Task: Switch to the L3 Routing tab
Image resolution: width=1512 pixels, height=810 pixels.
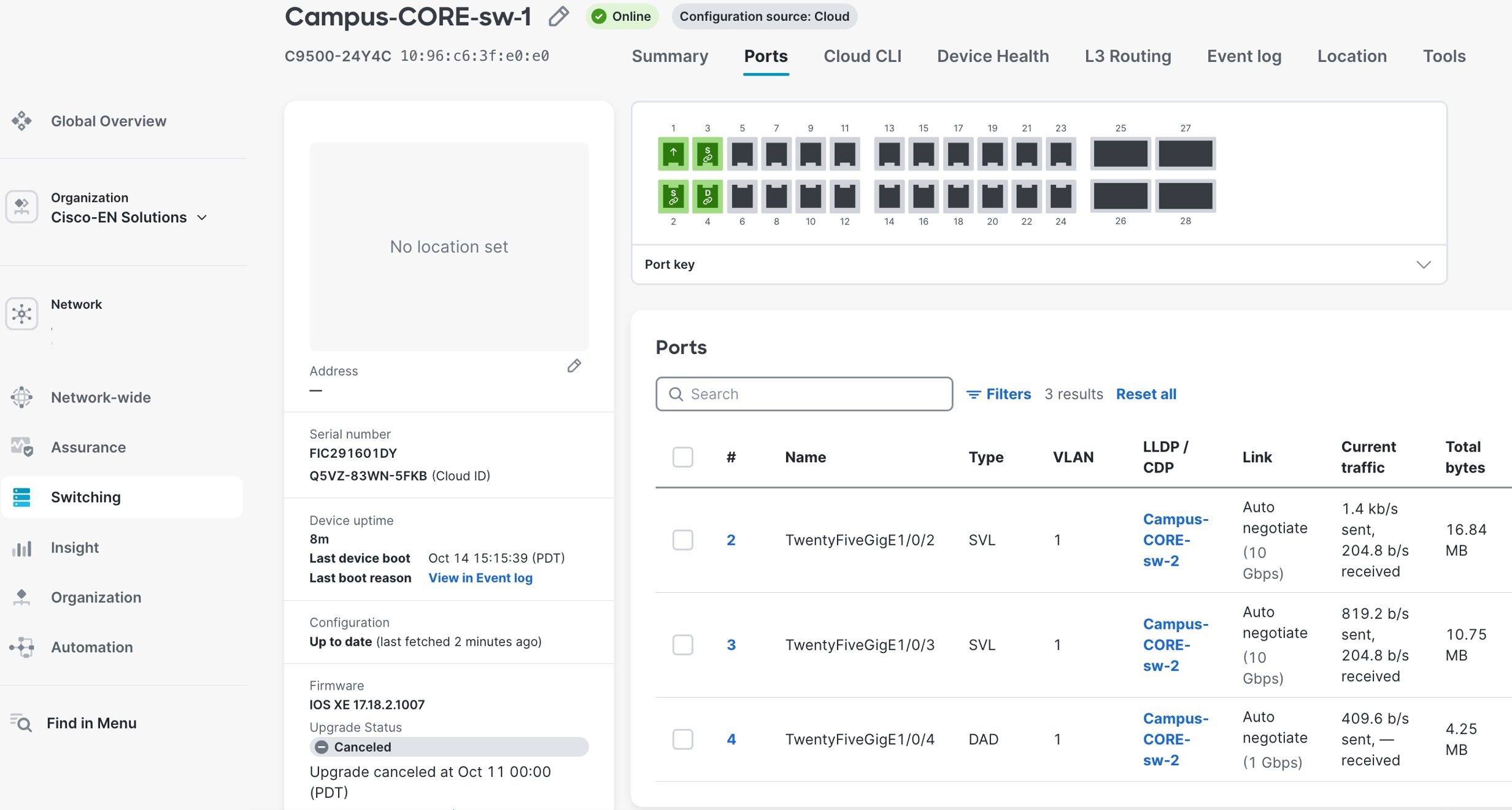Action: click(1127, 56)
